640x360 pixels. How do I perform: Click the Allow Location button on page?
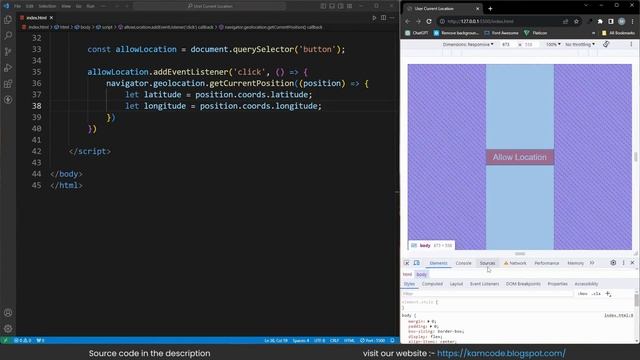520,157
